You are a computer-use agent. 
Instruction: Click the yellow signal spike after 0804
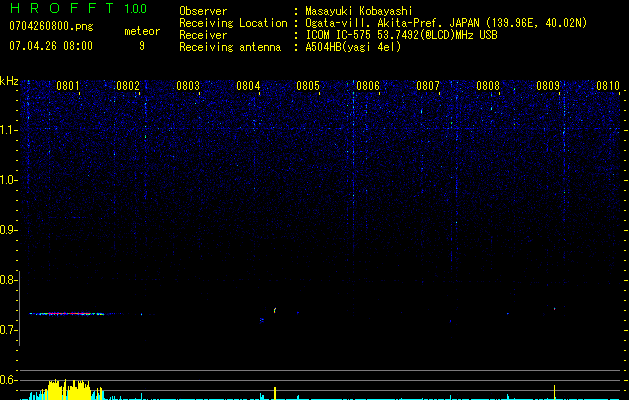tap(275, 393)
